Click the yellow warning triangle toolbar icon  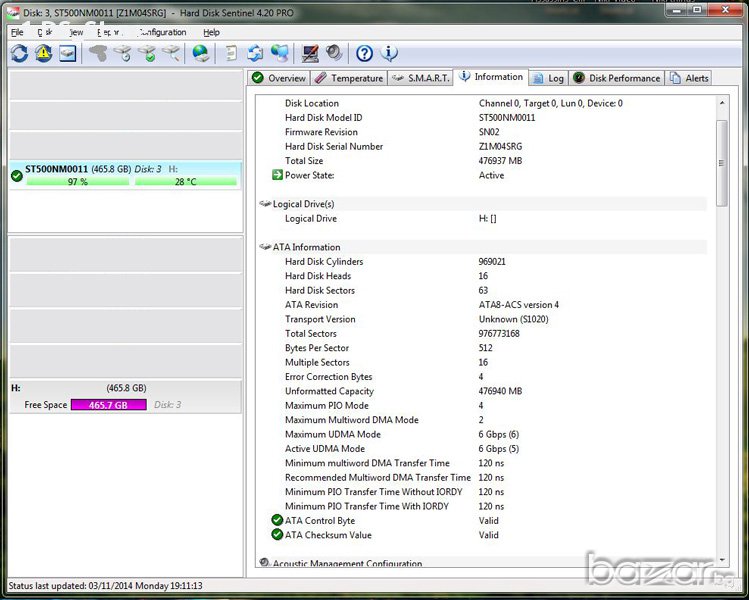43,54
